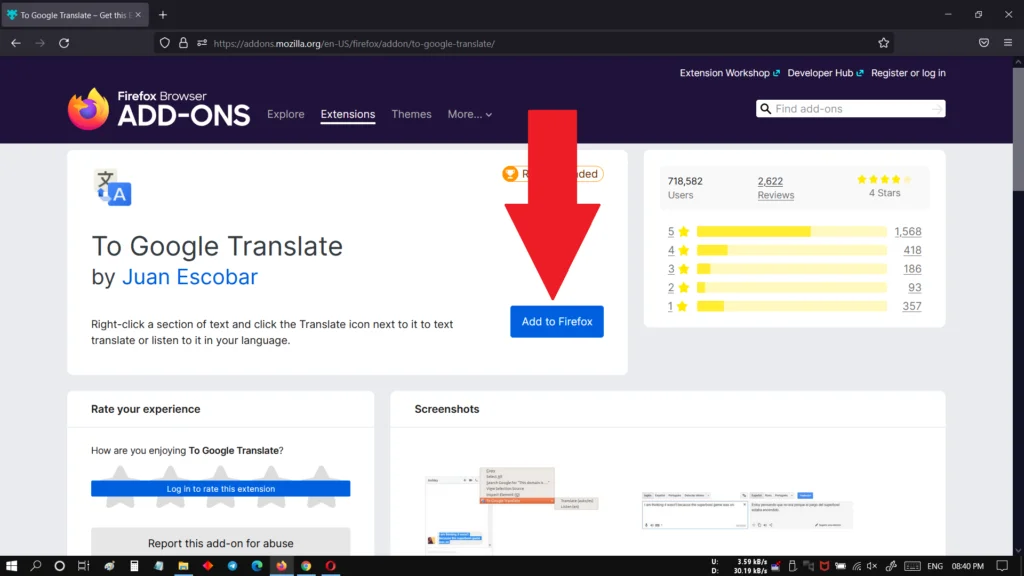1024x576 pixels.
Task: Open the Themes section
Action: pos(411,114)
